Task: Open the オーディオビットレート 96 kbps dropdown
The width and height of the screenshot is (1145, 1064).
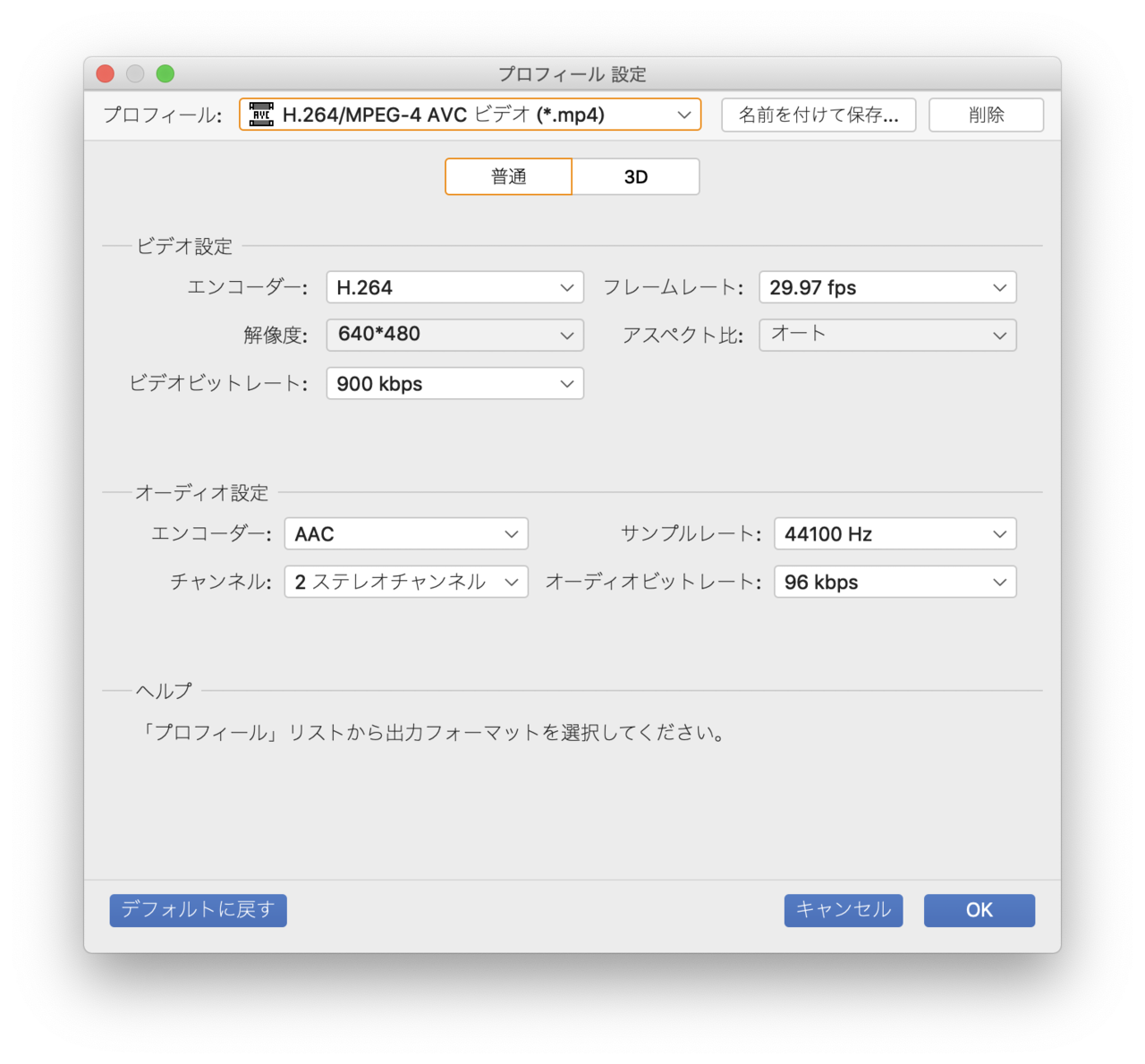Action: click(x=895, y=582)
